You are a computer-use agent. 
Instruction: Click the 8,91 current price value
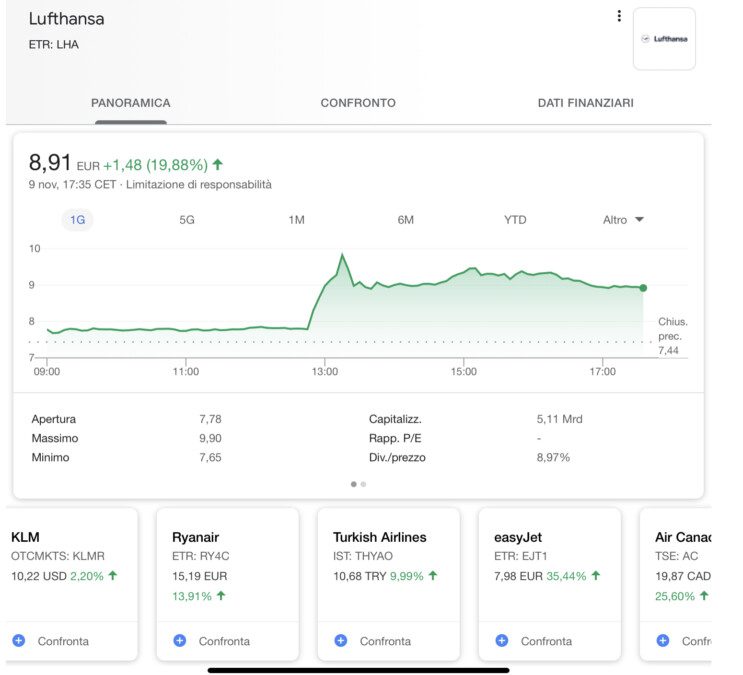(x=50, y=163)
